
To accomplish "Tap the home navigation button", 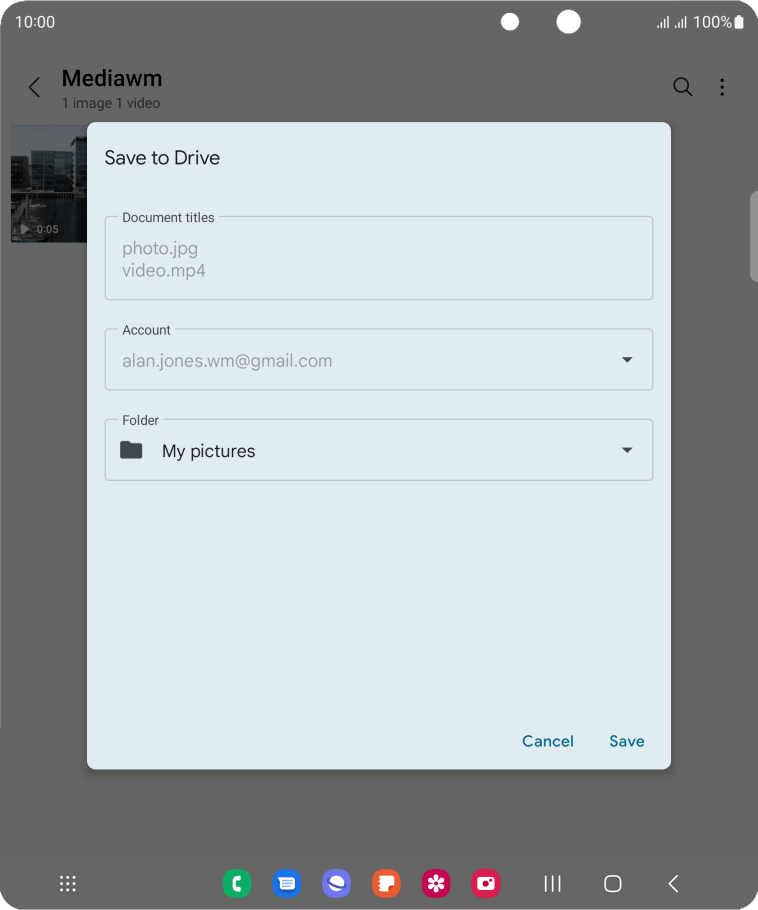I will (x=612, y=884).
